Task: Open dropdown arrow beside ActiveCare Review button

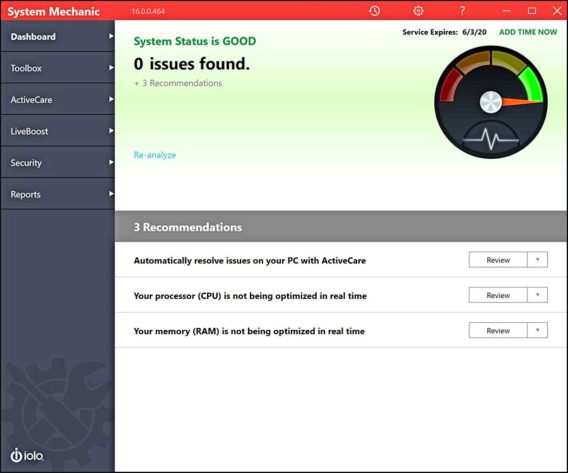Action: (538, 260)
